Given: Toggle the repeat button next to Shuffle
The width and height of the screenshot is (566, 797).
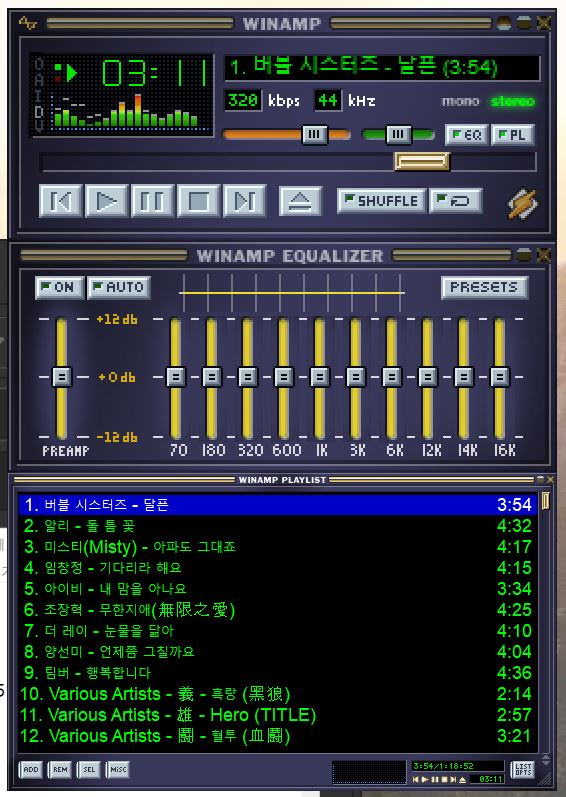Looking at the screenshot, I should click(456, 201).
